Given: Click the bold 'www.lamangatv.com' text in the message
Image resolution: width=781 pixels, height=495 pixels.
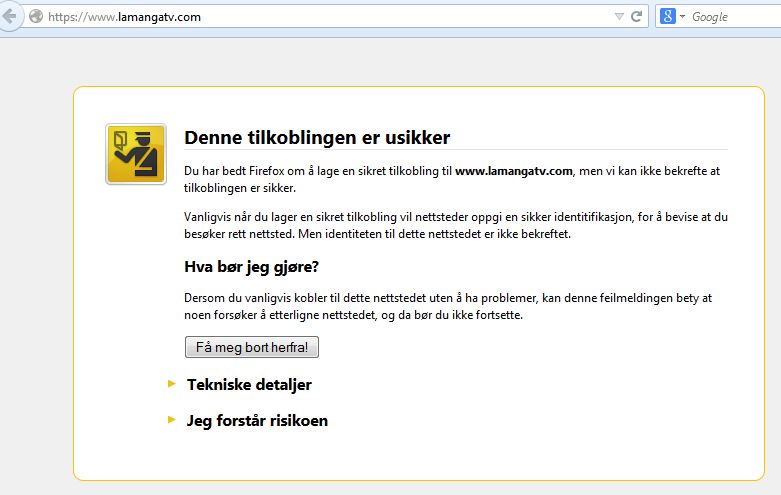Looking at the screenshot, I should (x=514, y=171).
